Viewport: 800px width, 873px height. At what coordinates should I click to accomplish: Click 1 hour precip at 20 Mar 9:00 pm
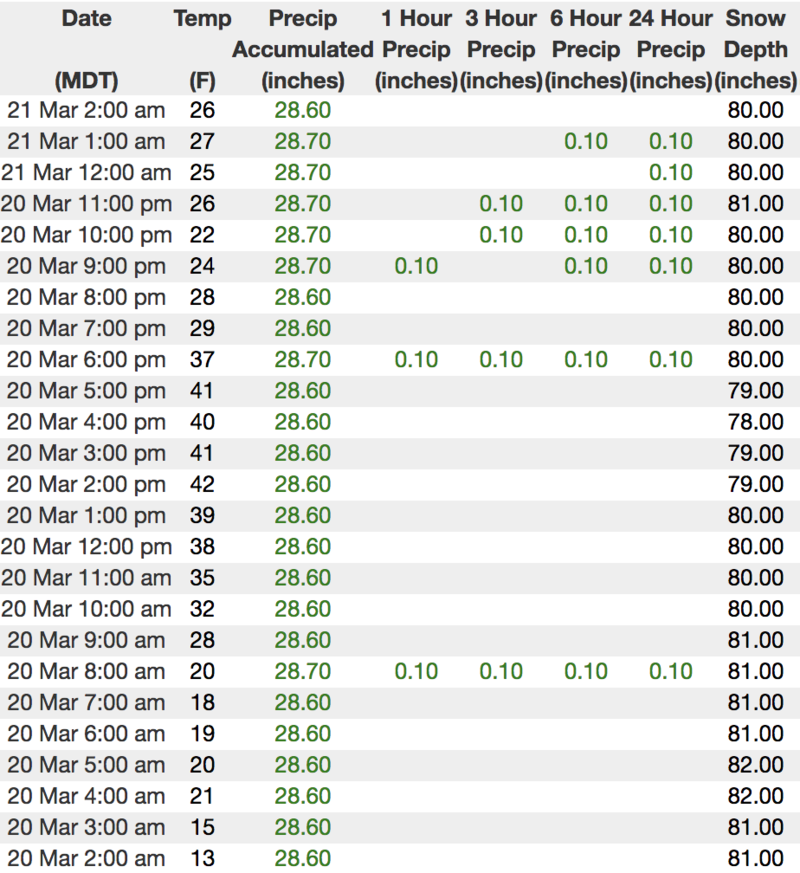416,266
